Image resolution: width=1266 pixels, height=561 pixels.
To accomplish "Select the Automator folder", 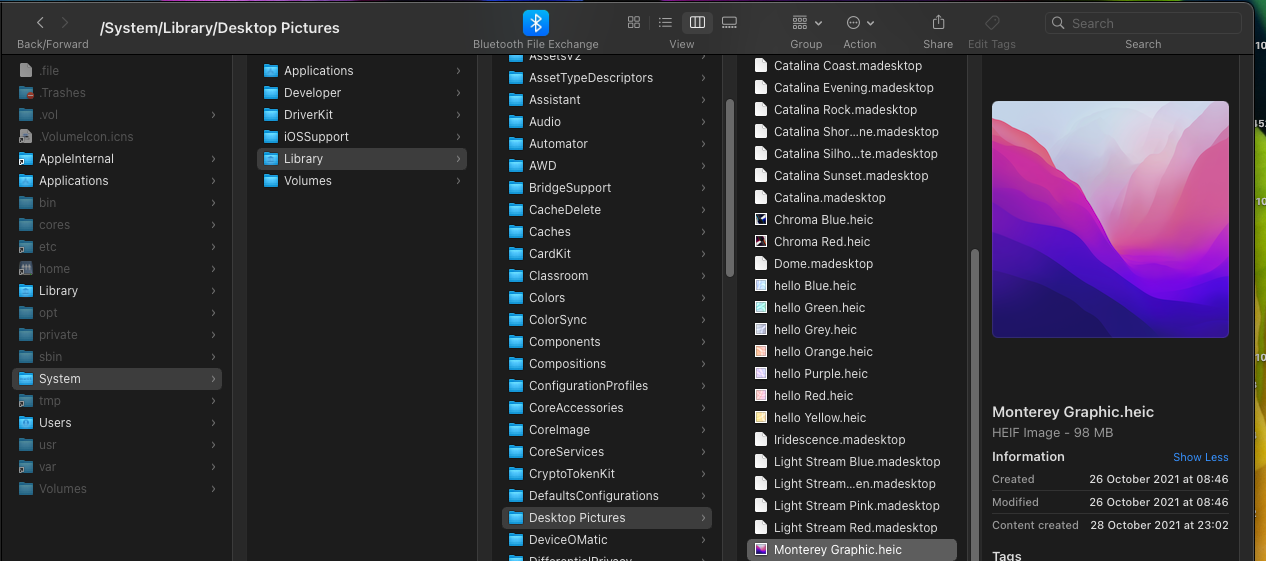I will tap(607, 144).
